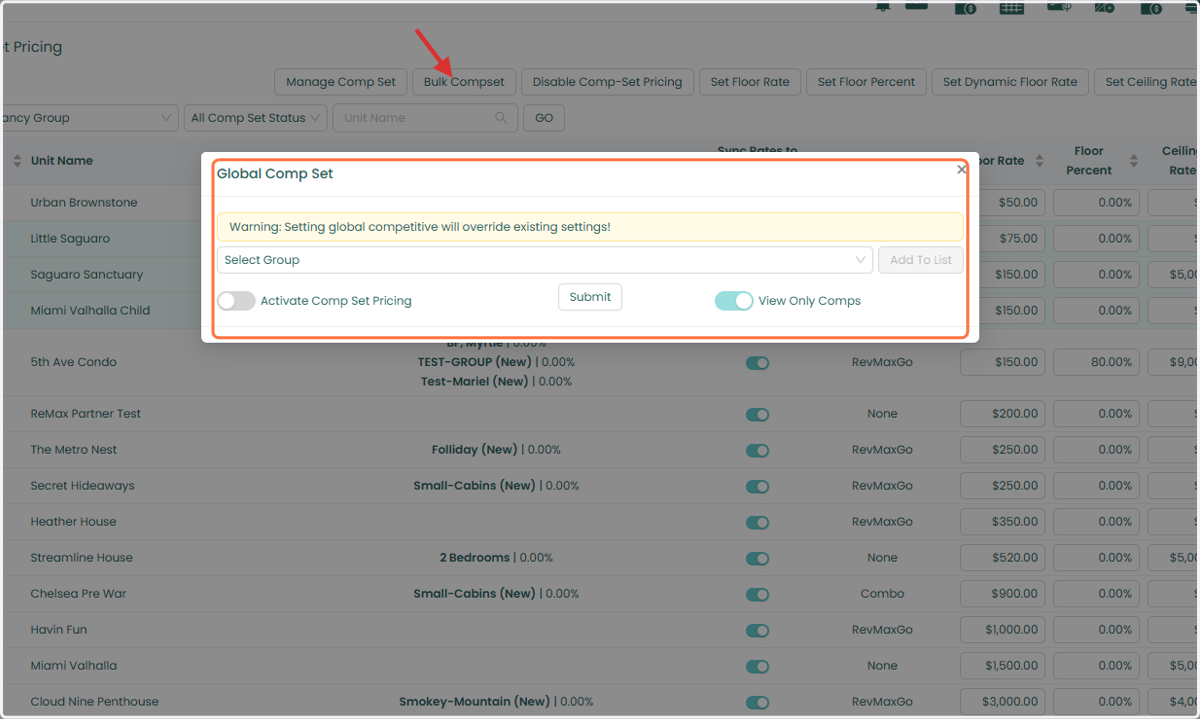
Task: Click Disable Comp-Set Pricing button
Action: point(607,82)
